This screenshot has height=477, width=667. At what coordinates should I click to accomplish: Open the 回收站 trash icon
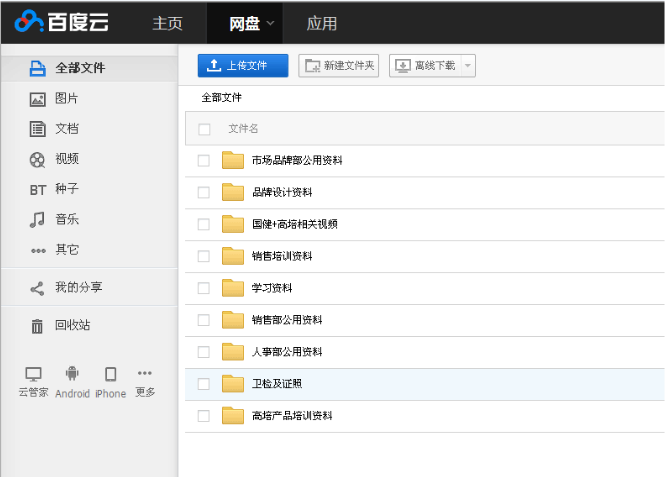pos(37,326)
